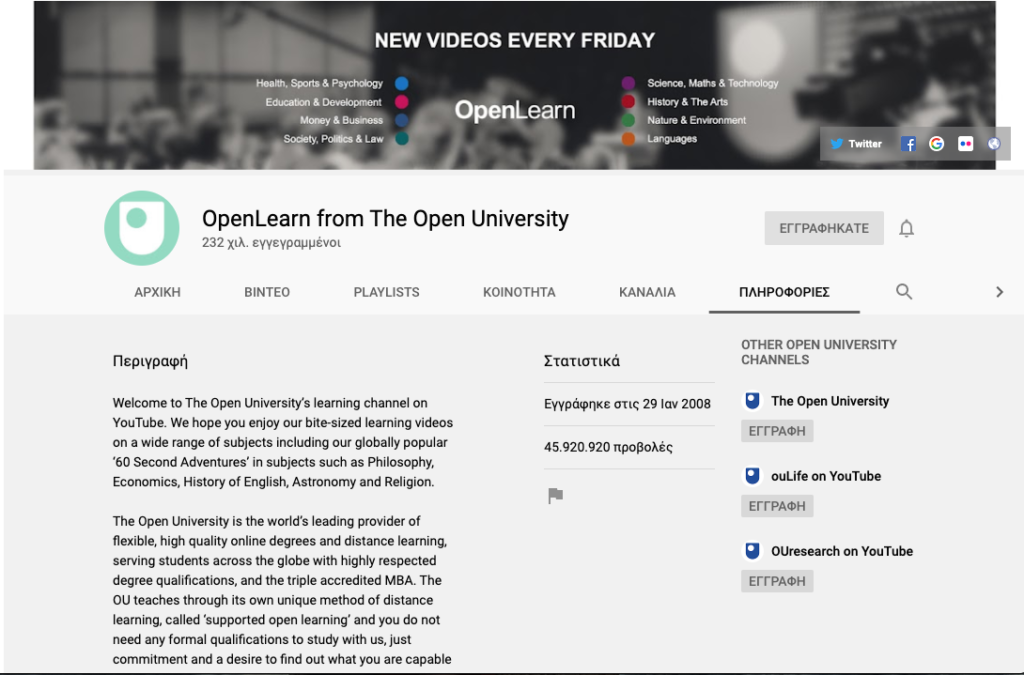Click the OpenLearn channel avatar
Screen dimensions: 1024x675
[x=142, y=228]
